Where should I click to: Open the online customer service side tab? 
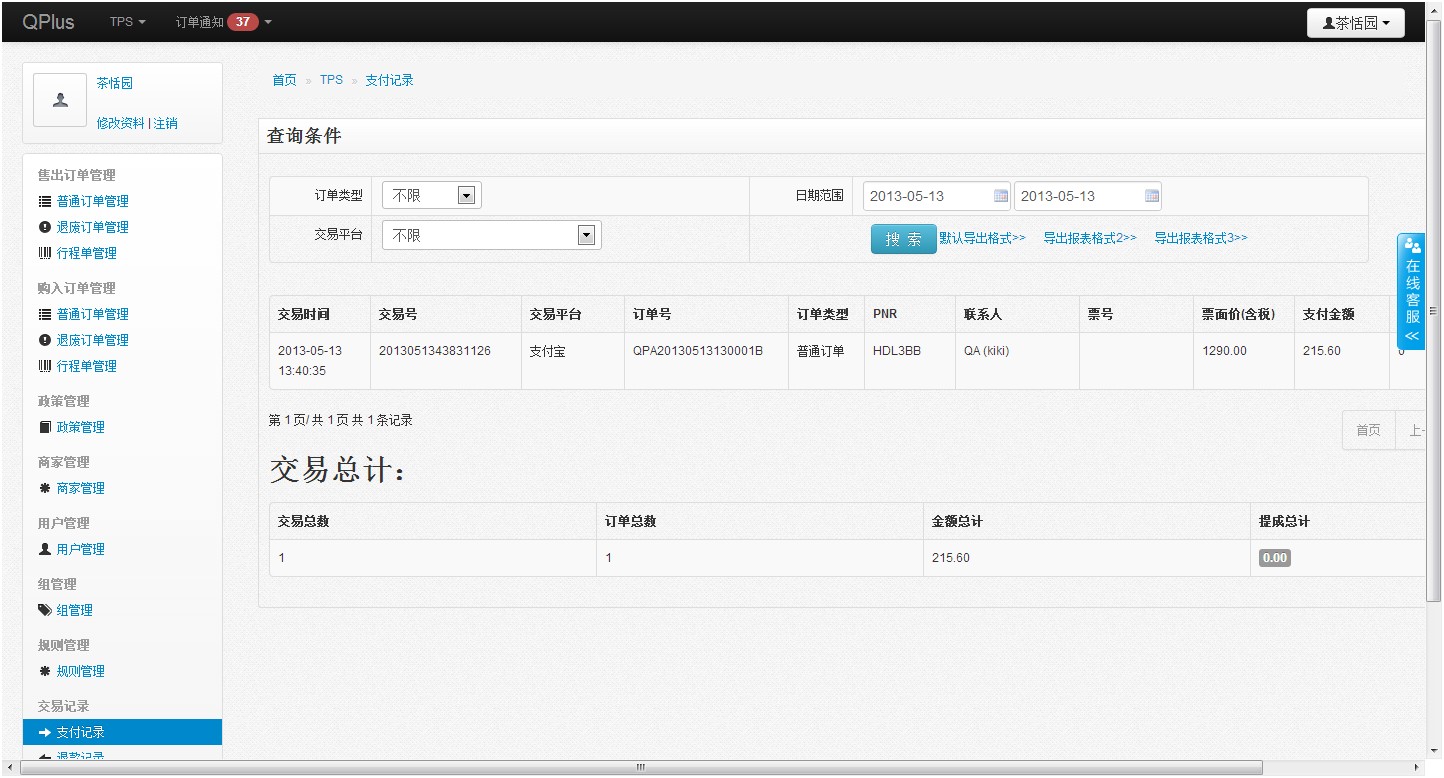pos(1411,292)
